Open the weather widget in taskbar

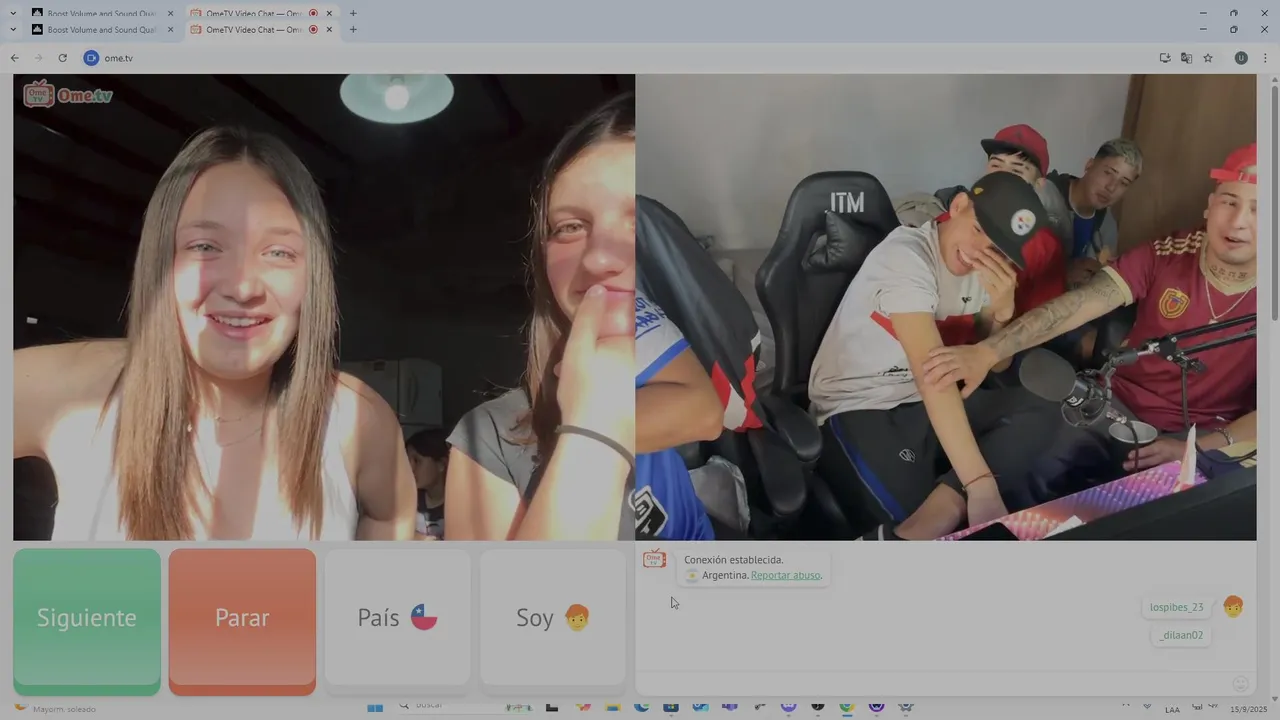pos(55,708)
